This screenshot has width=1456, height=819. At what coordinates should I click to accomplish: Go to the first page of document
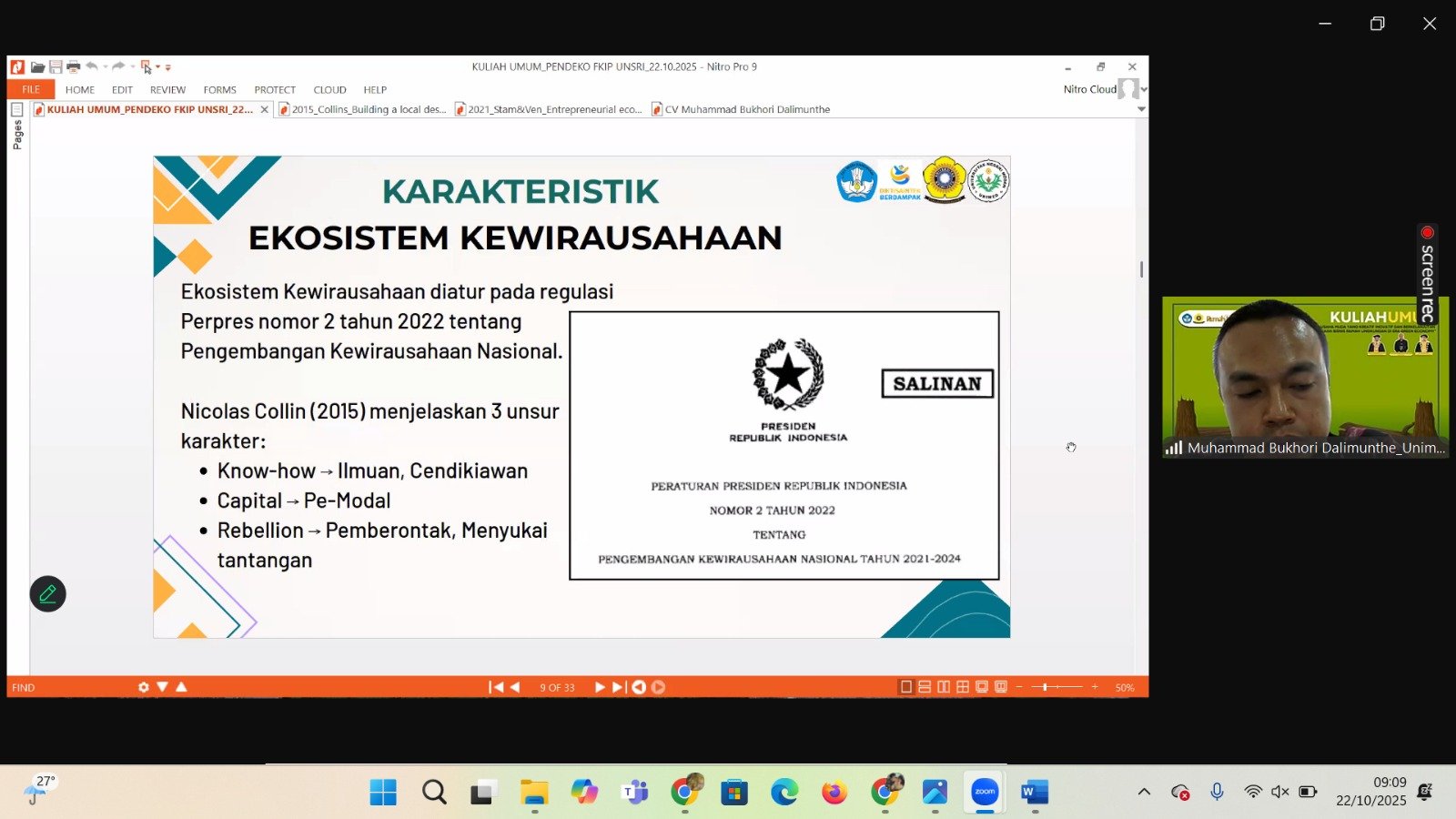[496, 687]
